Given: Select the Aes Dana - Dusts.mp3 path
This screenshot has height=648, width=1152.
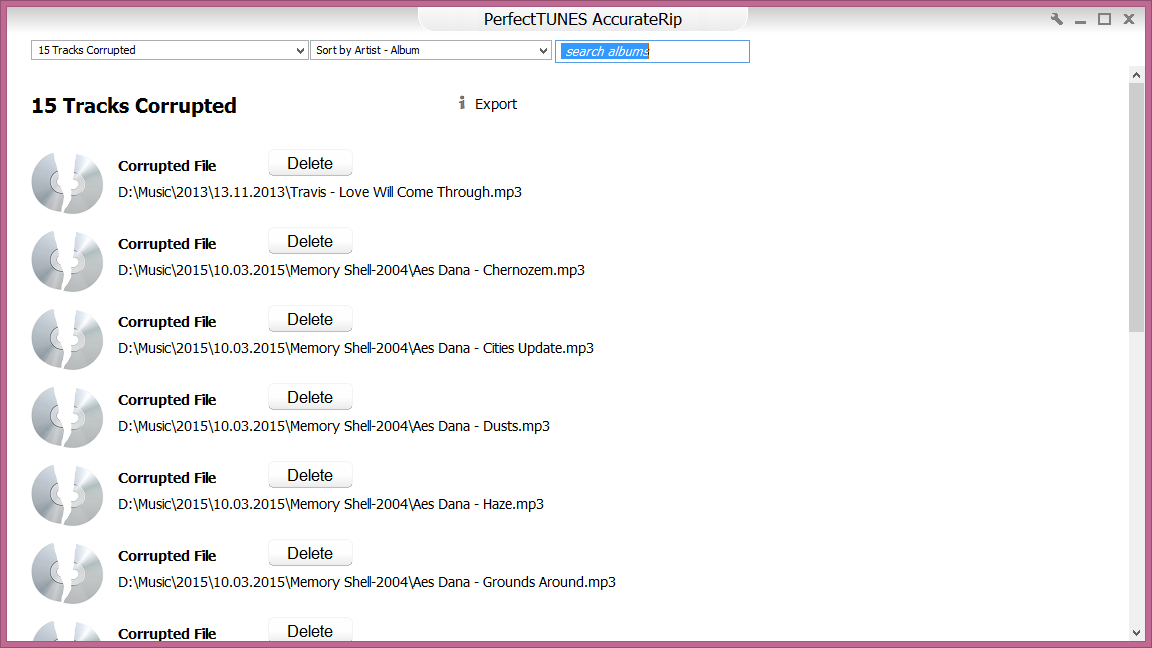Looking at the screenshot, I should (334, 426).
